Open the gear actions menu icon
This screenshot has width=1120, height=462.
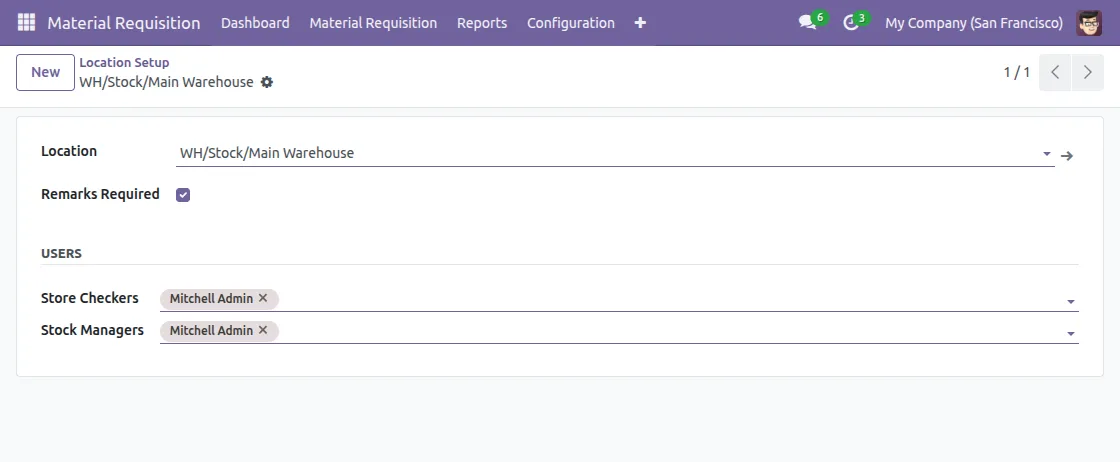click(267, 82)
